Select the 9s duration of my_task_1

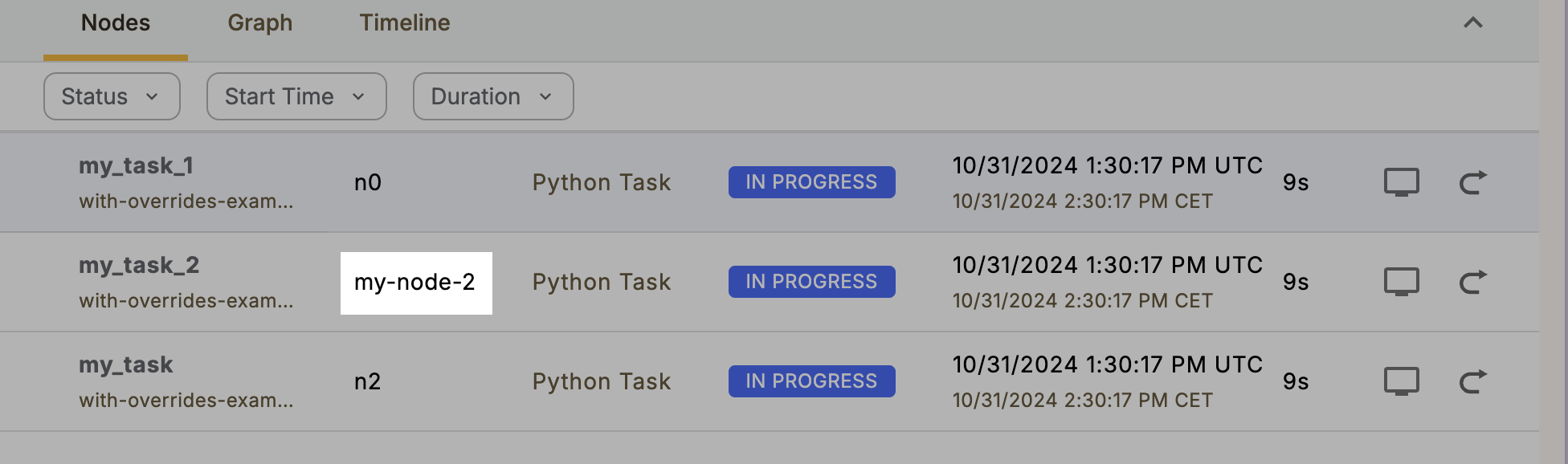pos(1295,182)
